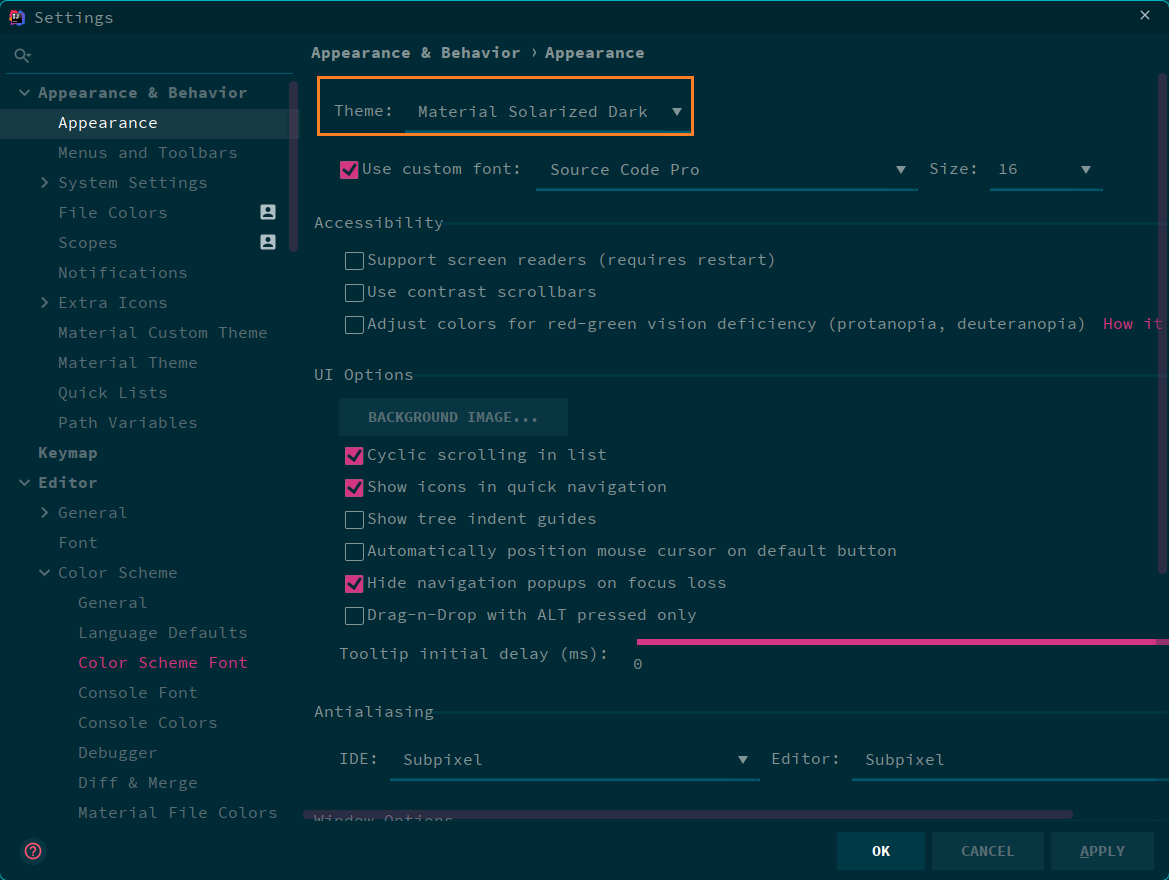The image size is (1169, 880).
Task: Open Path Variables settings
Action: point(127,423)
